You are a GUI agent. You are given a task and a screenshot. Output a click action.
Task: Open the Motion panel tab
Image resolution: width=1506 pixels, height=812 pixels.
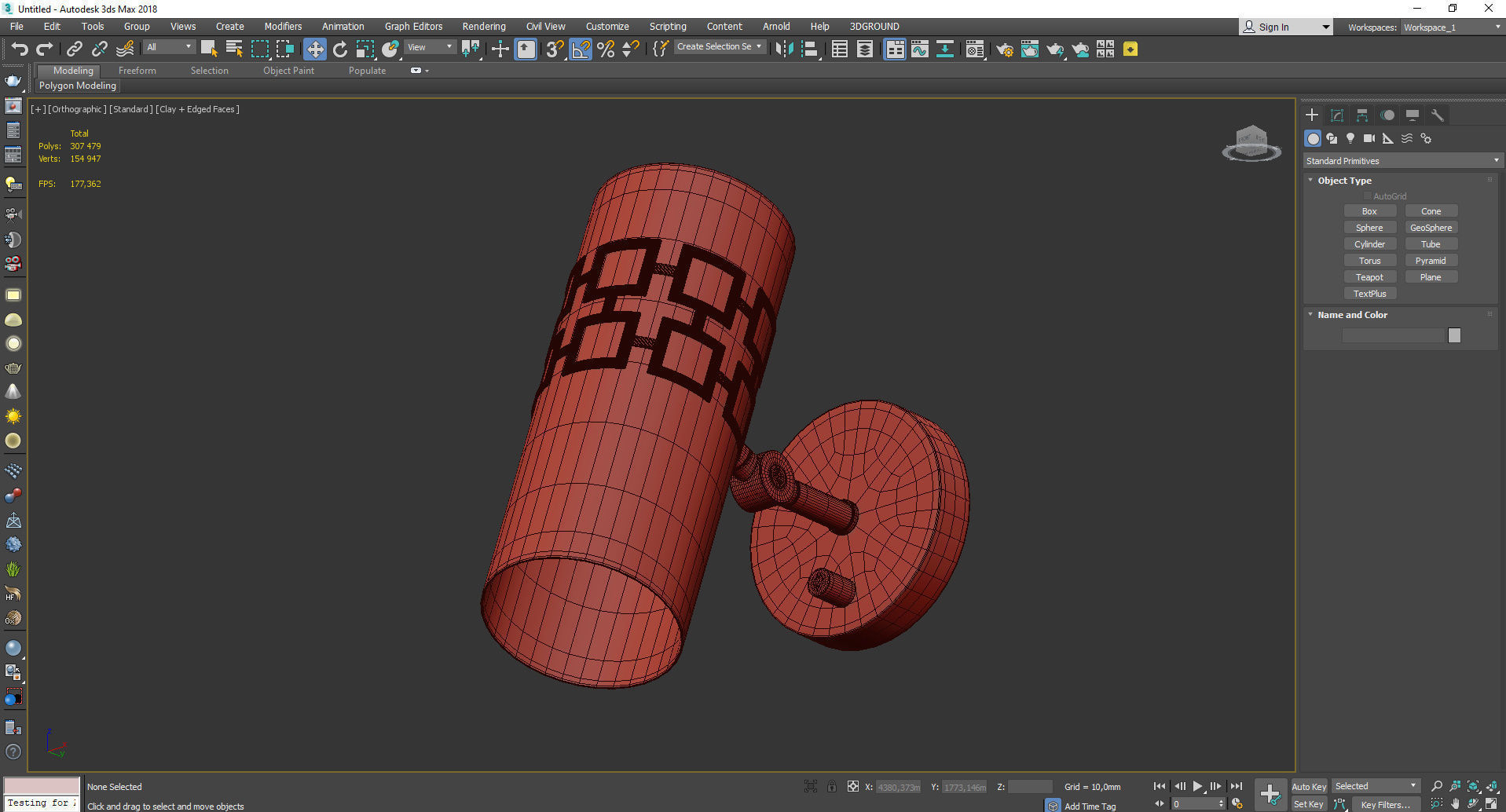(x=1387, y=115)
